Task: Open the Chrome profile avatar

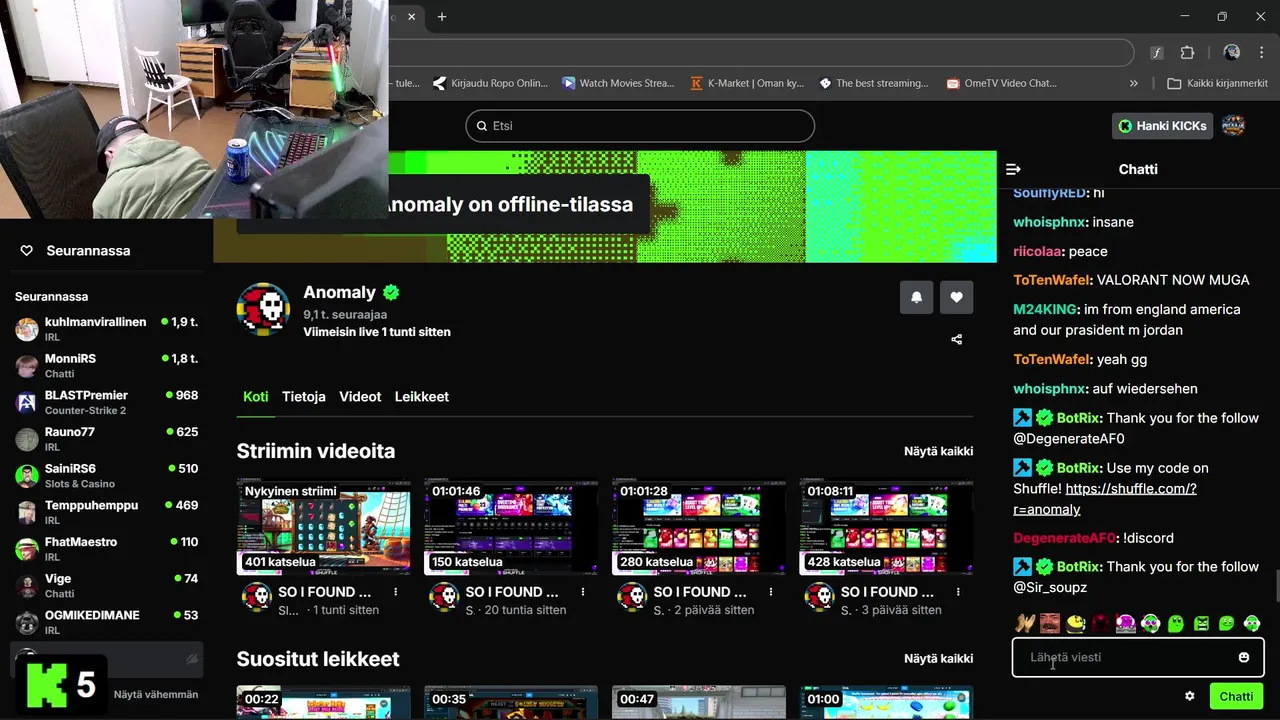Action: pos(1232,52)
